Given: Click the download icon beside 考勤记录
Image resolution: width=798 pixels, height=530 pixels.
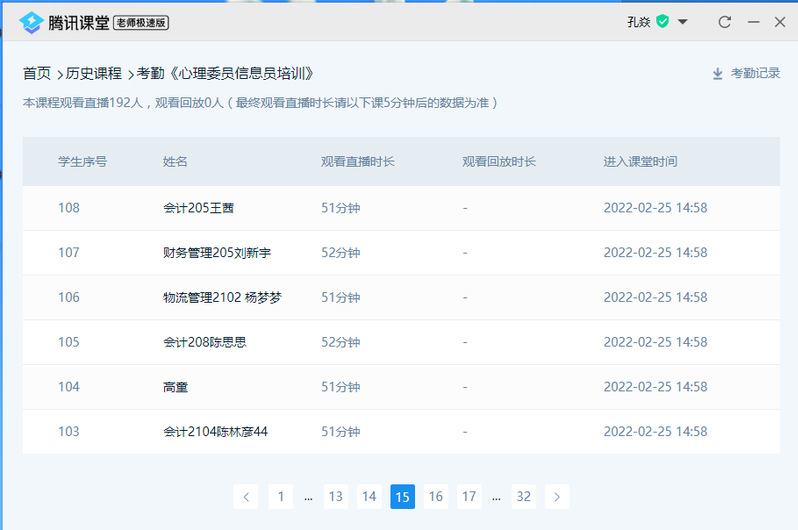Looking at the screenshot, I should coord(717,73).
